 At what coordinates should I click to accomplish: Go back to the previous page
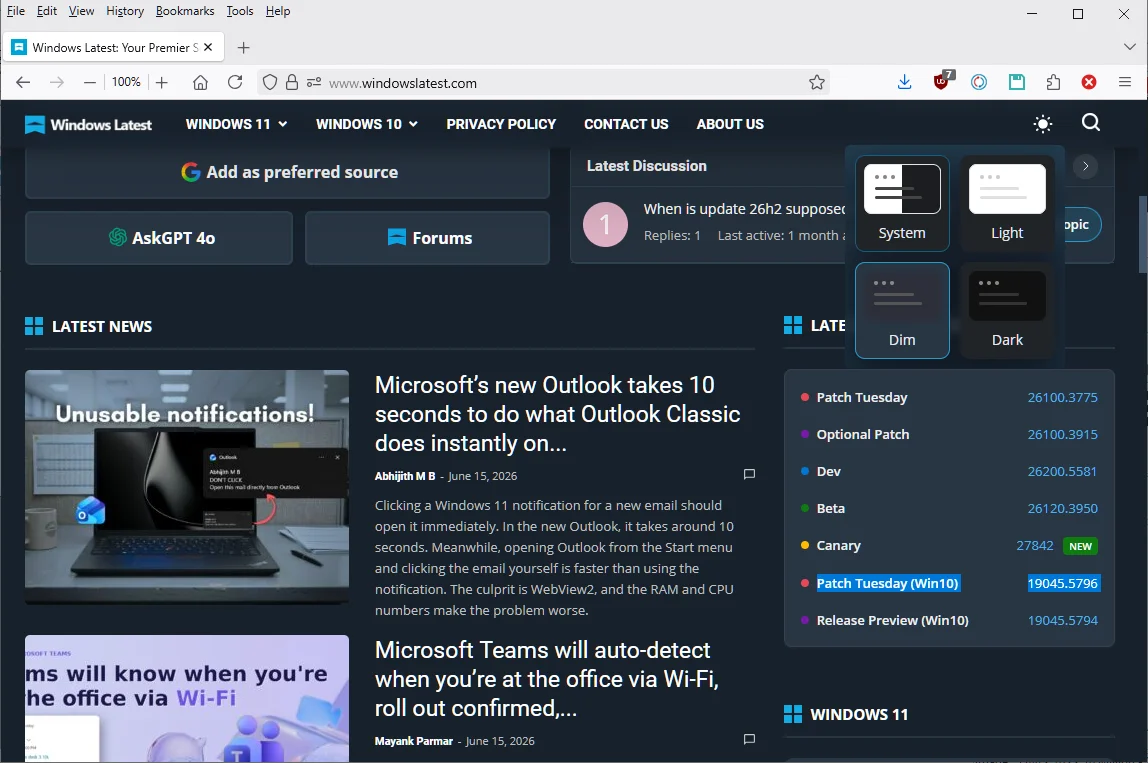(23, 82)
